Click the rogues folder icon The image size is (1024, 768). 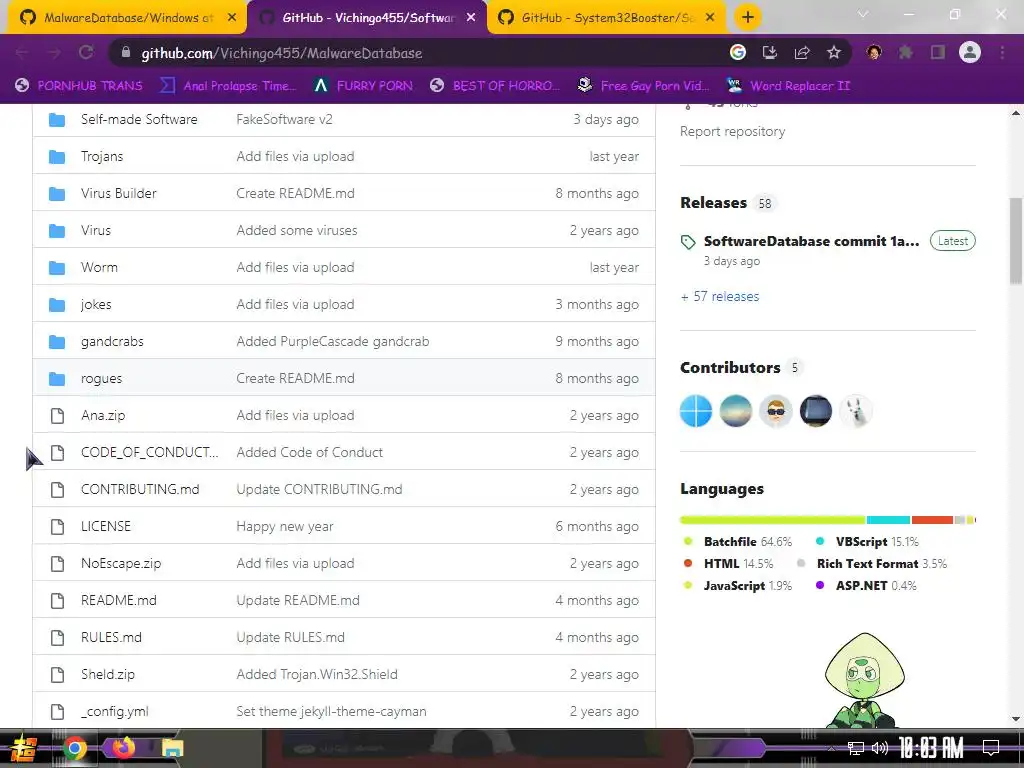(57, 379)
